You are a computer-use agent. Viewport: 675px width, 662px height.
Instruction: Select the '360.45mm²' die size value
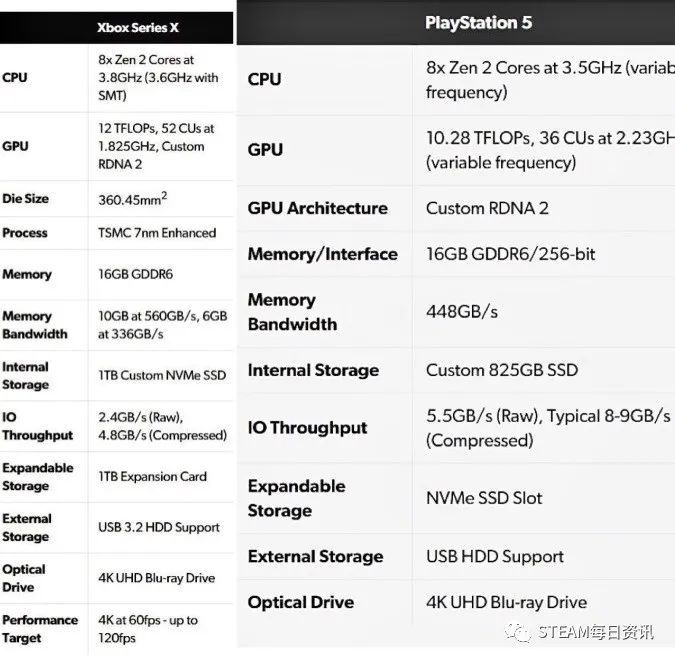[x=133, y=199]
